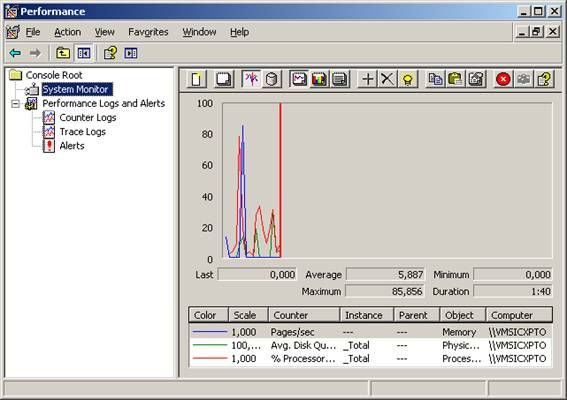This screenshot has height=400, width=567.
Task: Select the Avg. Disk Queue counter row
Action: [x=370, y=345]
